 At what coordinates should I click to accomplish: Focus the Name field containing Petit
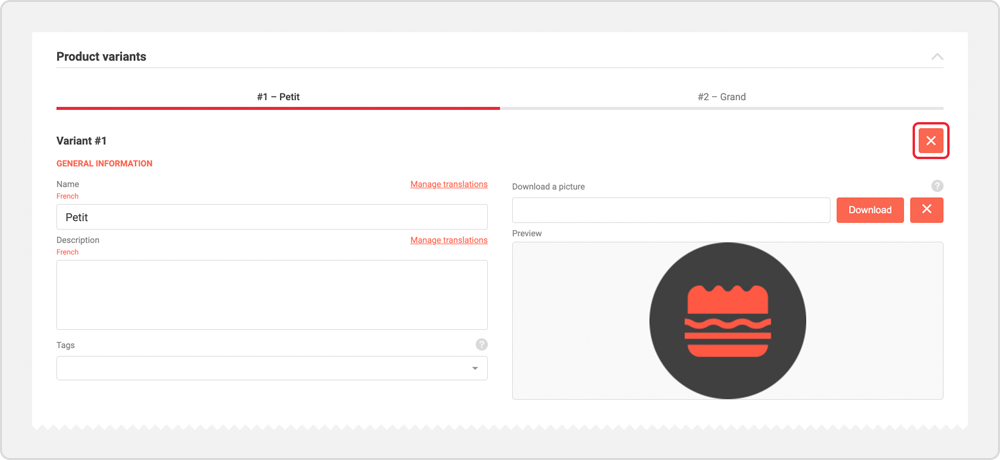tap(271, 217)
